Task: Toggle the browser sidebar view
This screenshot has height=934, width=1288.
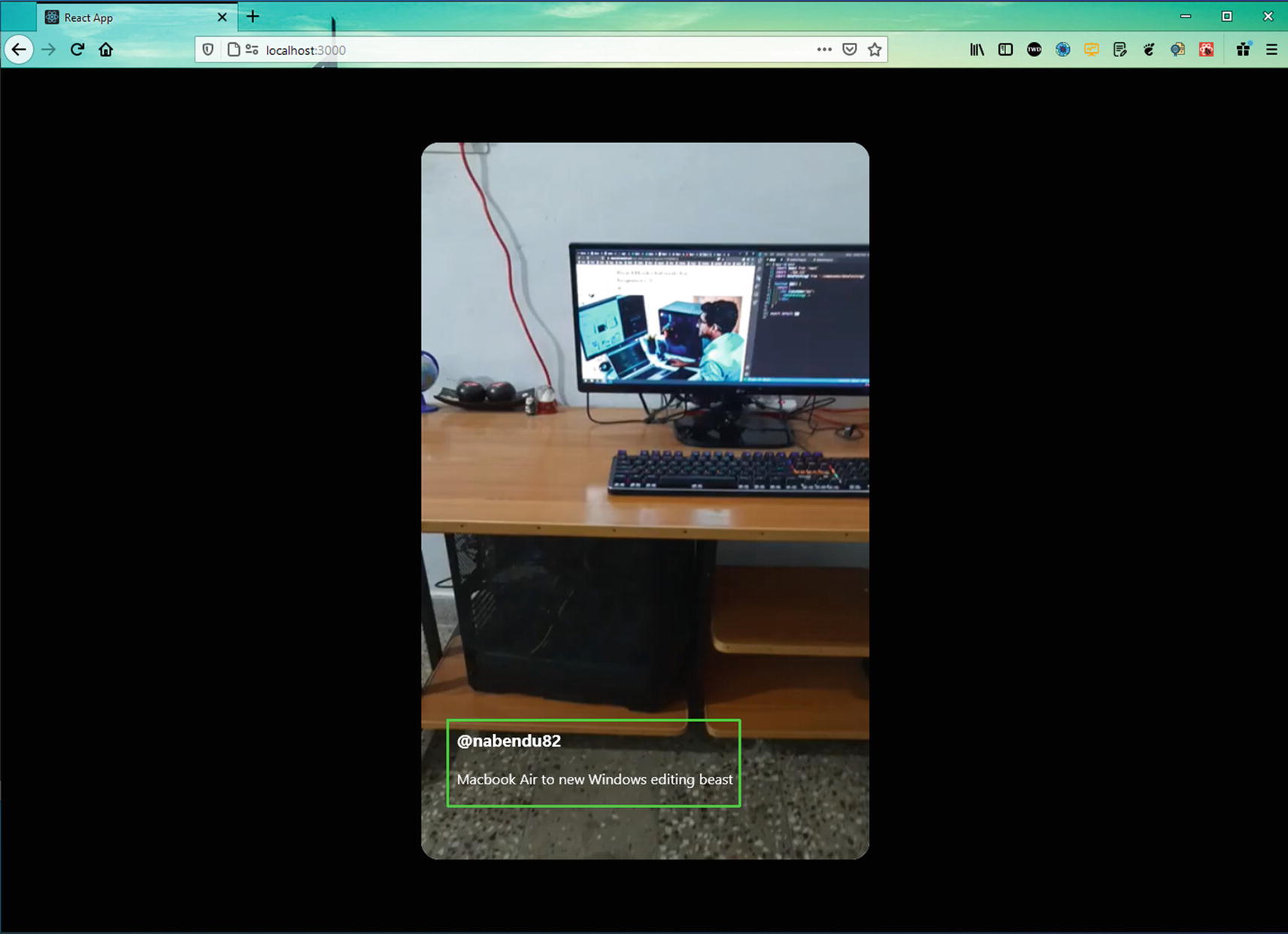Action: (1005, 50)
